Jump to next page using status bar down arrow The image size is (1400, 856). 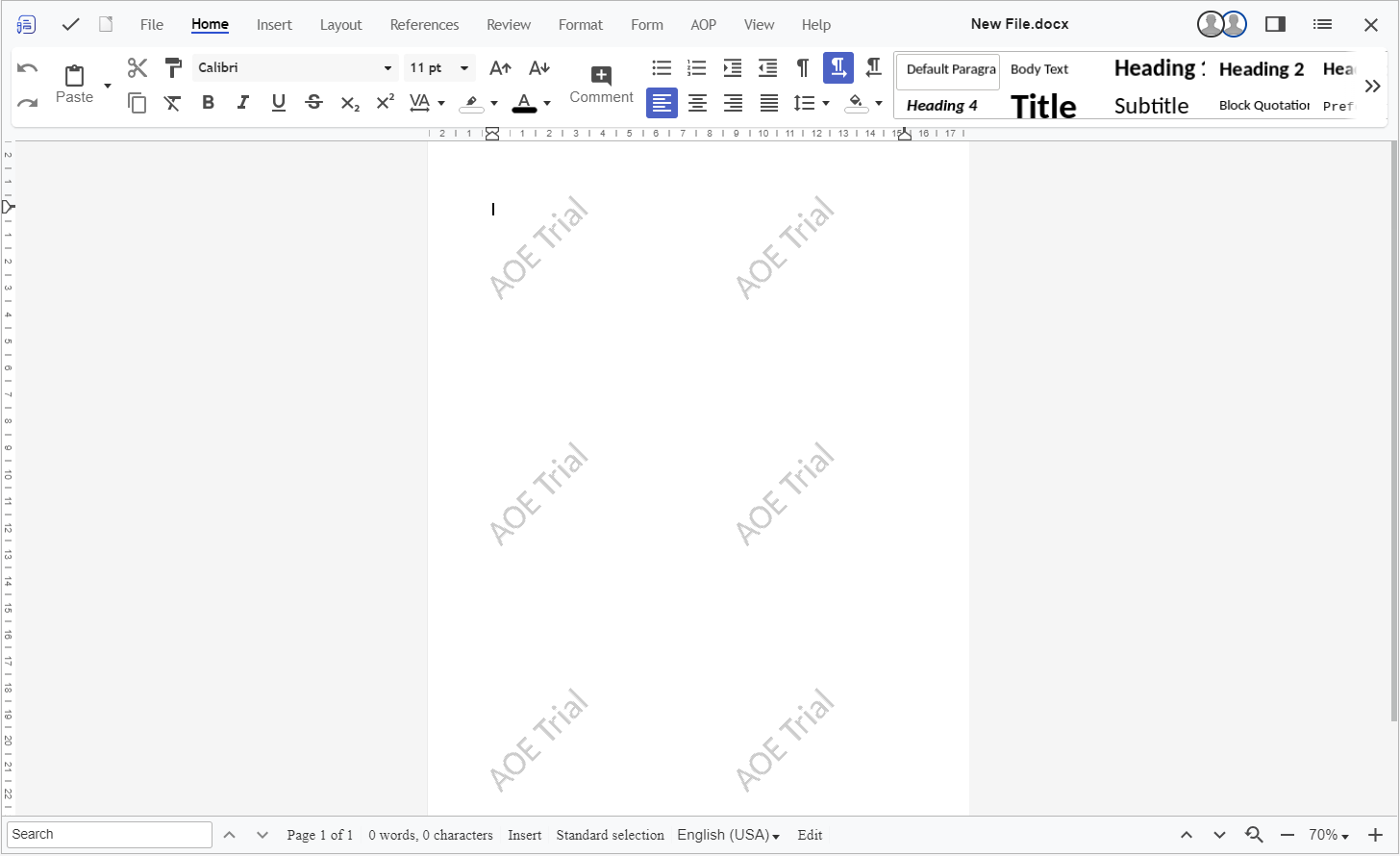(x=1219, y=835)
